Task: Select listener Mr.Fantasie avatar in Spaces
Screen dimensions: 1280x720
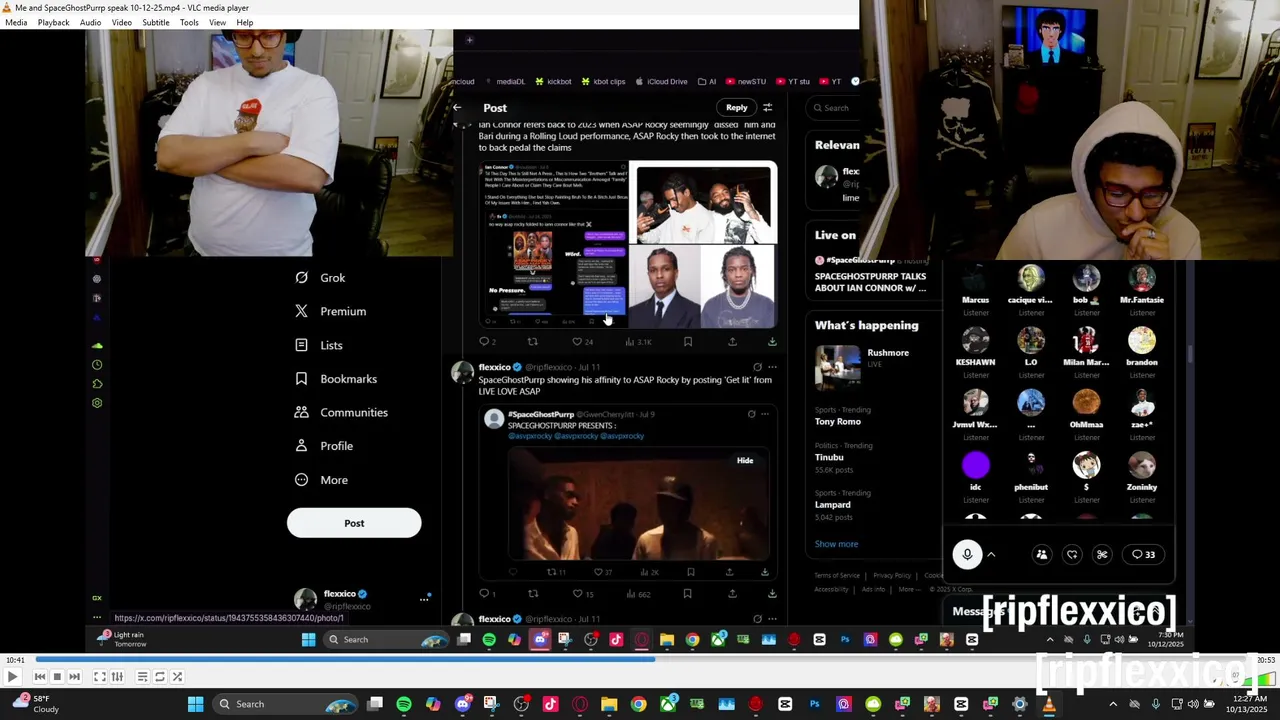Action: pyautogui.click(x=1142, y=279)
